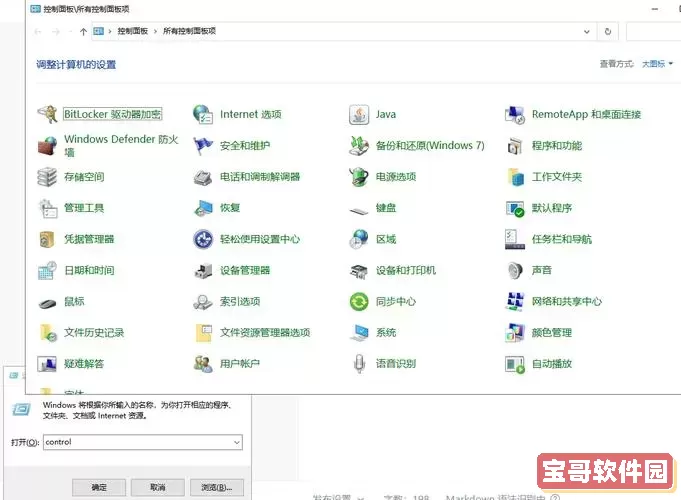Open 文件资源管理器选项 icon
The height and width of the screenshot is (500, 681).
pyautogui.click(x=203, y=333)
